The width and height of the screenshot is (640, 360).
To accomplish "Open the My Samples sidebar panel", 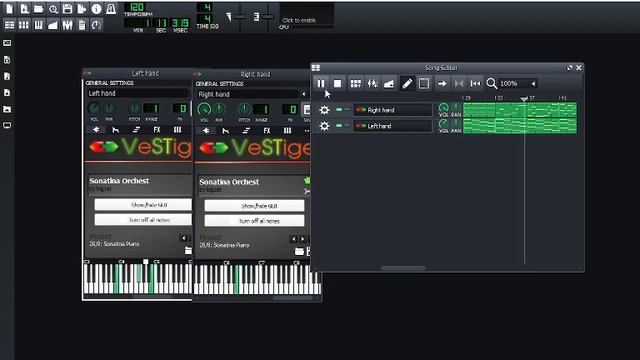I will (7, 76).
